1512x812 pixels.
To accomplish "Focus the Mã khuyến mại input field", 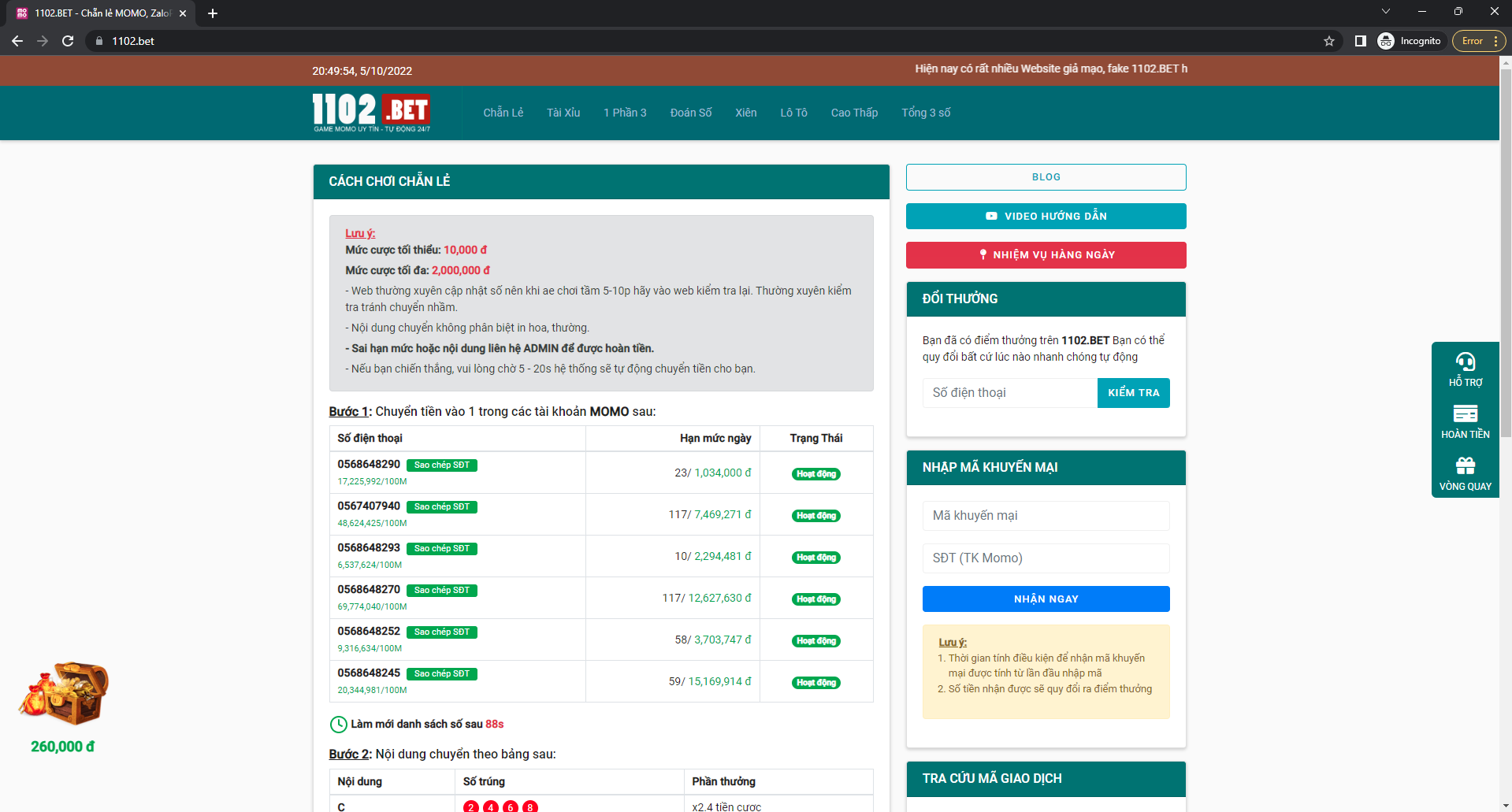I will [1046, 515].
